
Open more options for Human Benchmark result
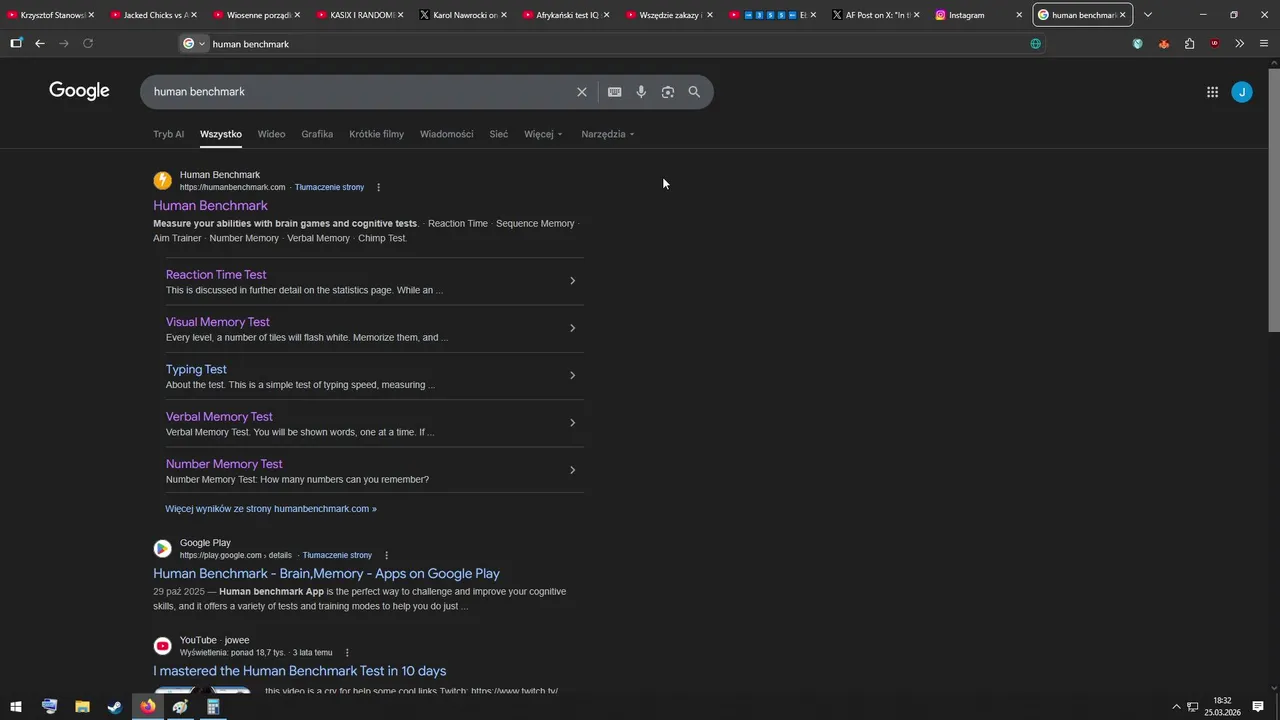(x=378, y=187)
